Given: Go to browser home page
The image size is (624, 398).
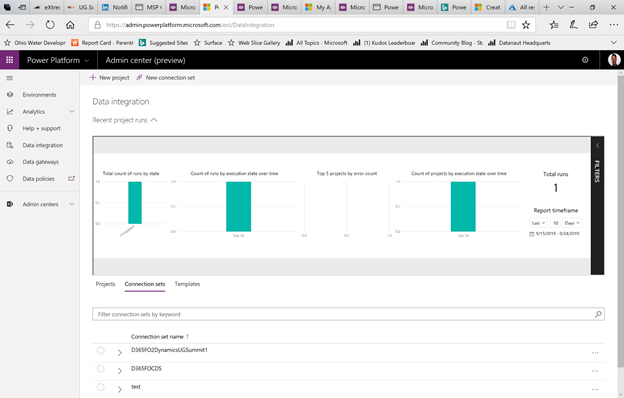Looking at the screenshot, I should coord(70,25).
